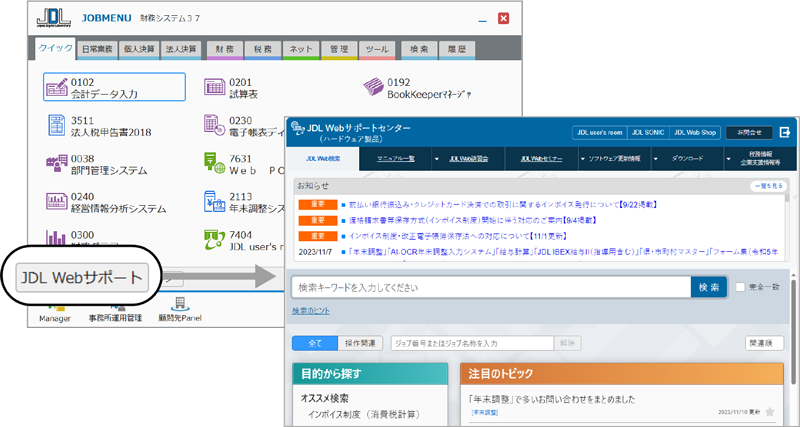Select the 全て filter toggle

coord(315,343)
